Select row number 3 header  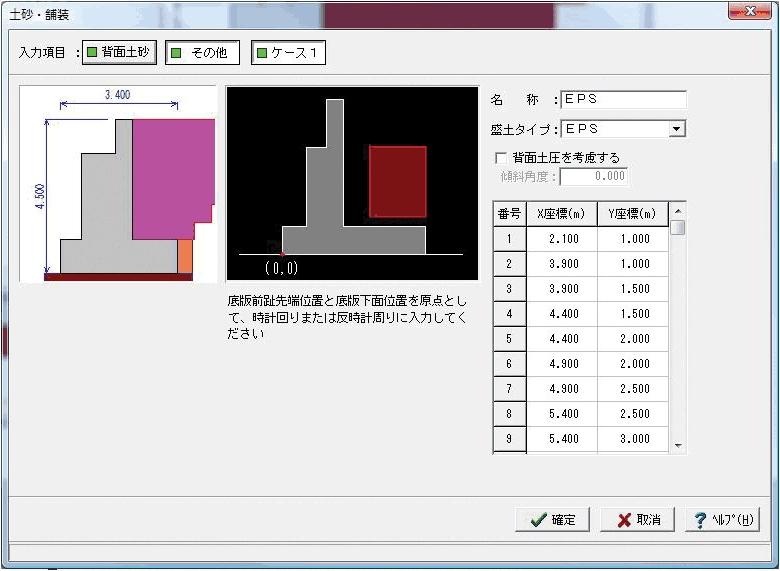click(x=509, y=289)
